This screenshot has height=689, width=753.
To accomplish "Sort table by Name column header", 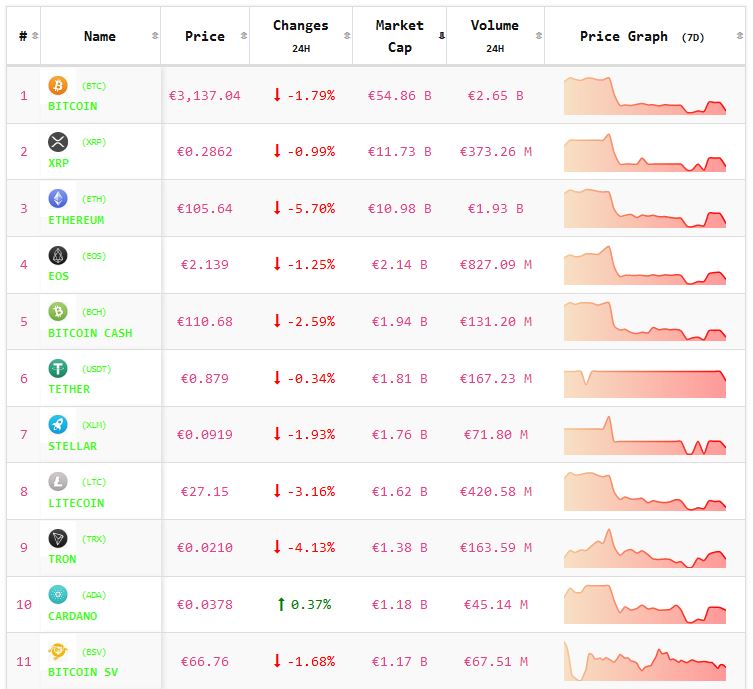I will click(100, 36).
